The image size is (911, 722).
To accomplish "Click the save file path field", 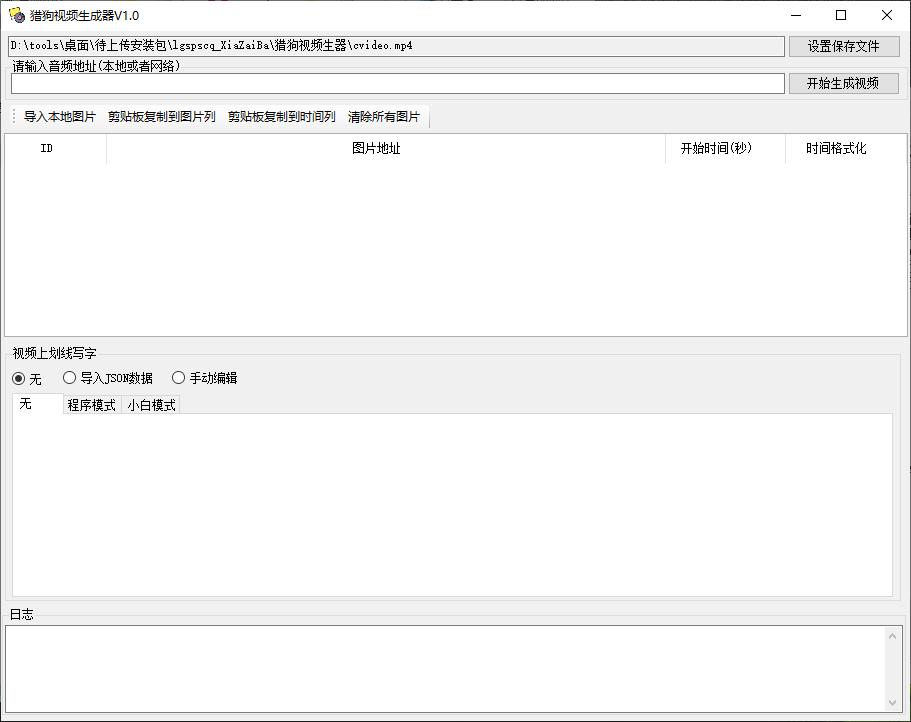I will [396, 46].
